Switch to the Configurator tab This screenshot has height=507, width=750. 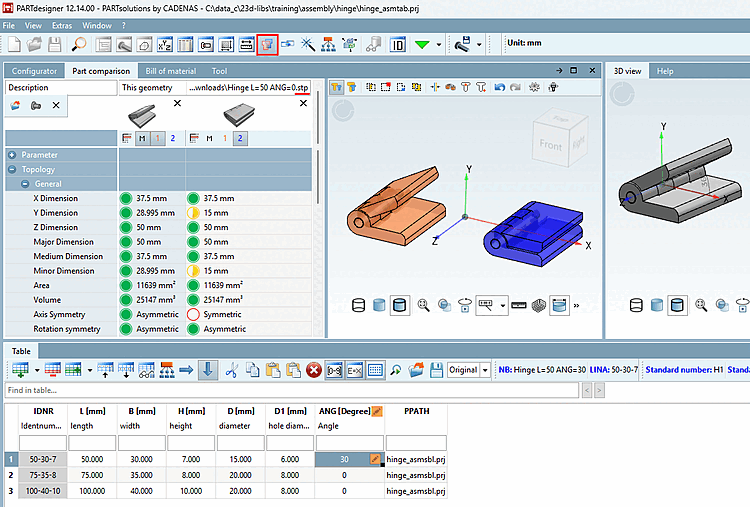coord(34,71)
